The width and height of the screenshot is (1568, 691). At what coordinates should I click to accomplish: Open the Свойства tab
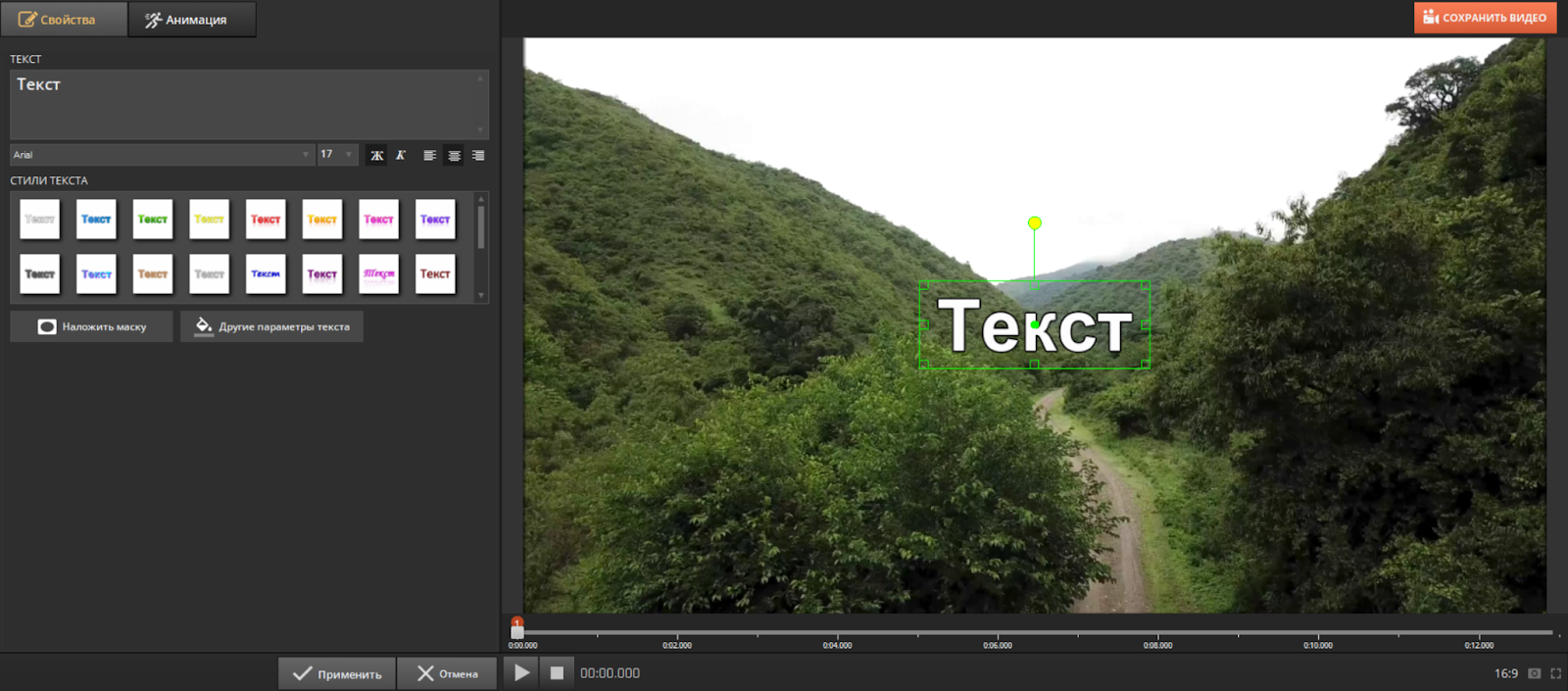coord(65,20)
